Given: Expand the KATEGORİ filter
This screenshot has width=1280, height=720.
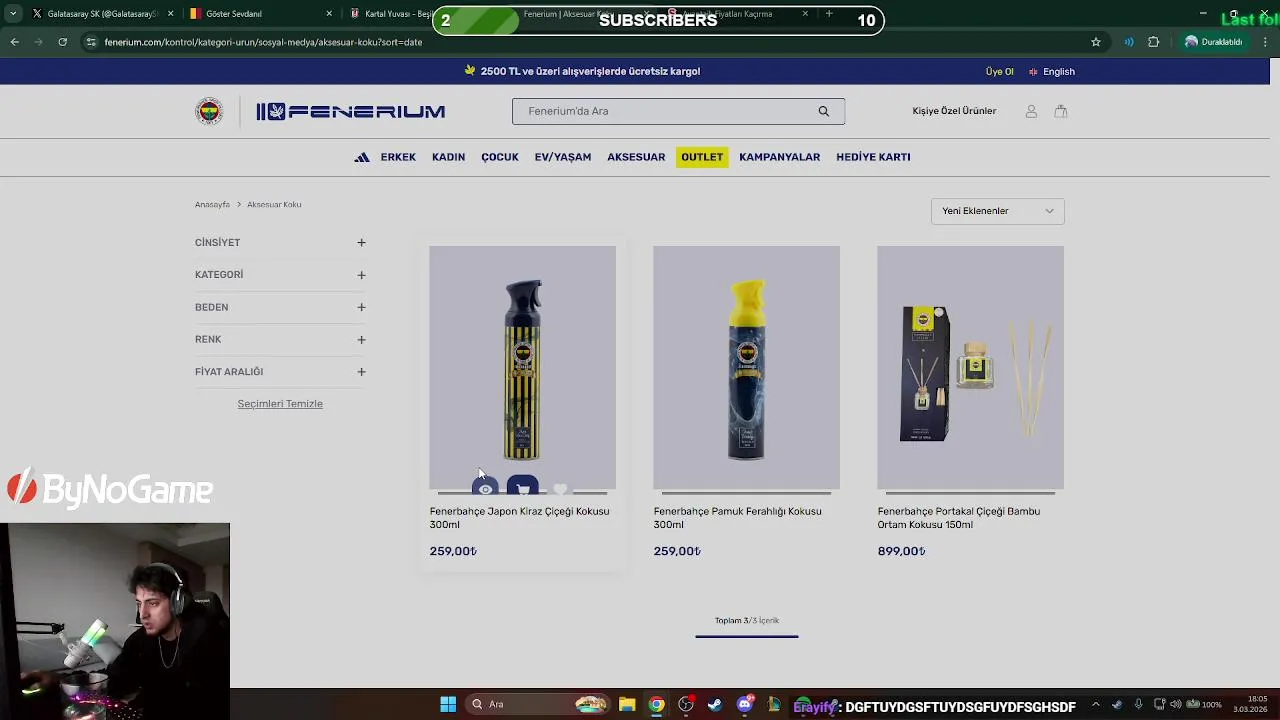Looking at the screenshot, I should tap(361, 275).
